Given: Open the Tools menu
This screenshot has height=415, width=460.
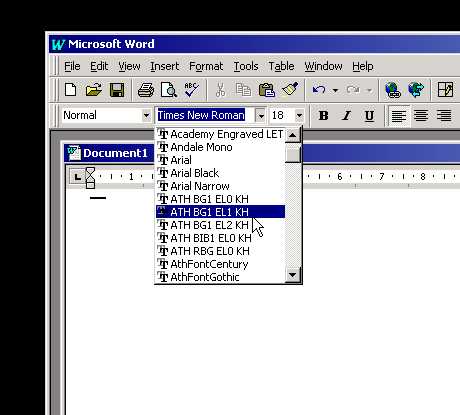Looking at the screenshot, I should click(246, 66).
